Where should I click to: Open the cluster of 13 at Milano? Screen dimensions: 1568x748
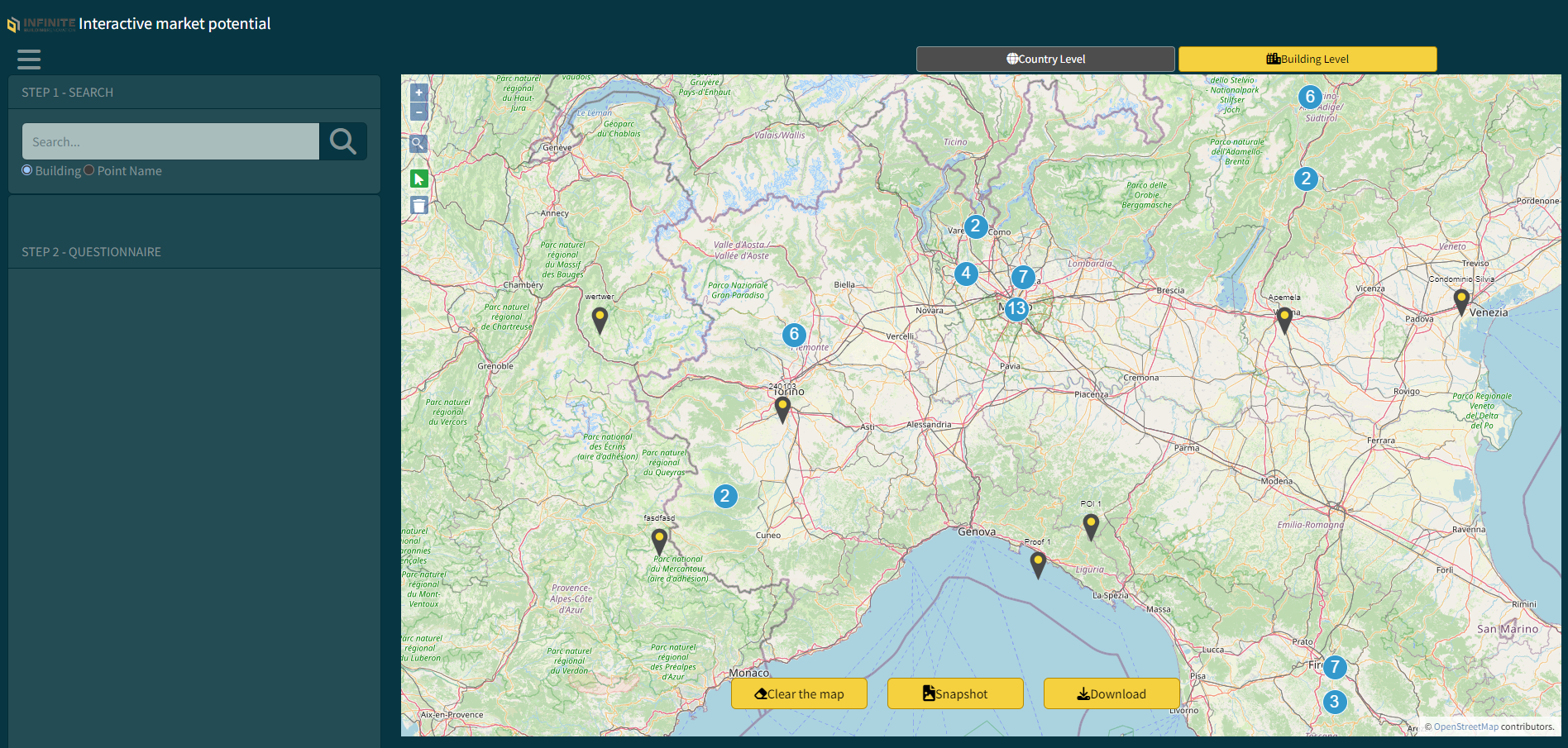[x=1016, y=308]
